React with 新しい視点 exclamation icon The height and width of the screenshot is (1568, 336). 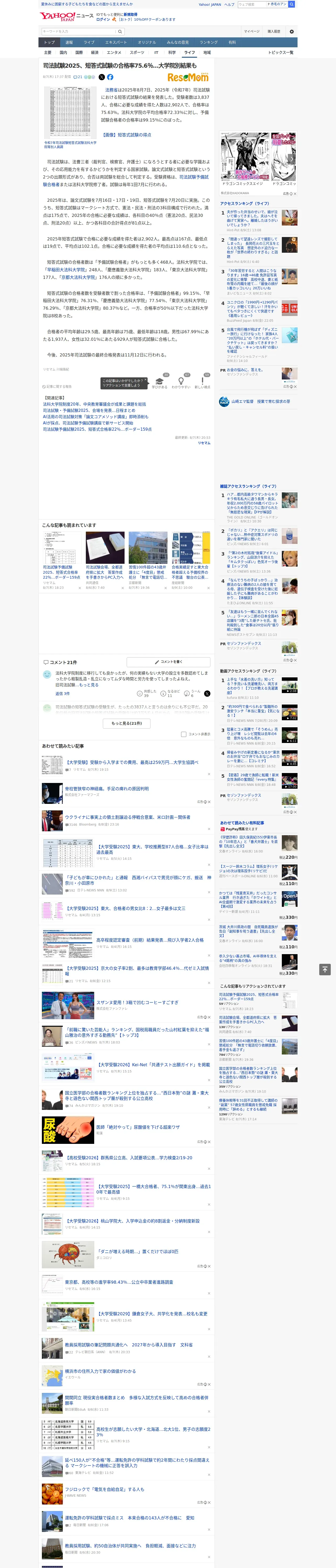[203, 382]
